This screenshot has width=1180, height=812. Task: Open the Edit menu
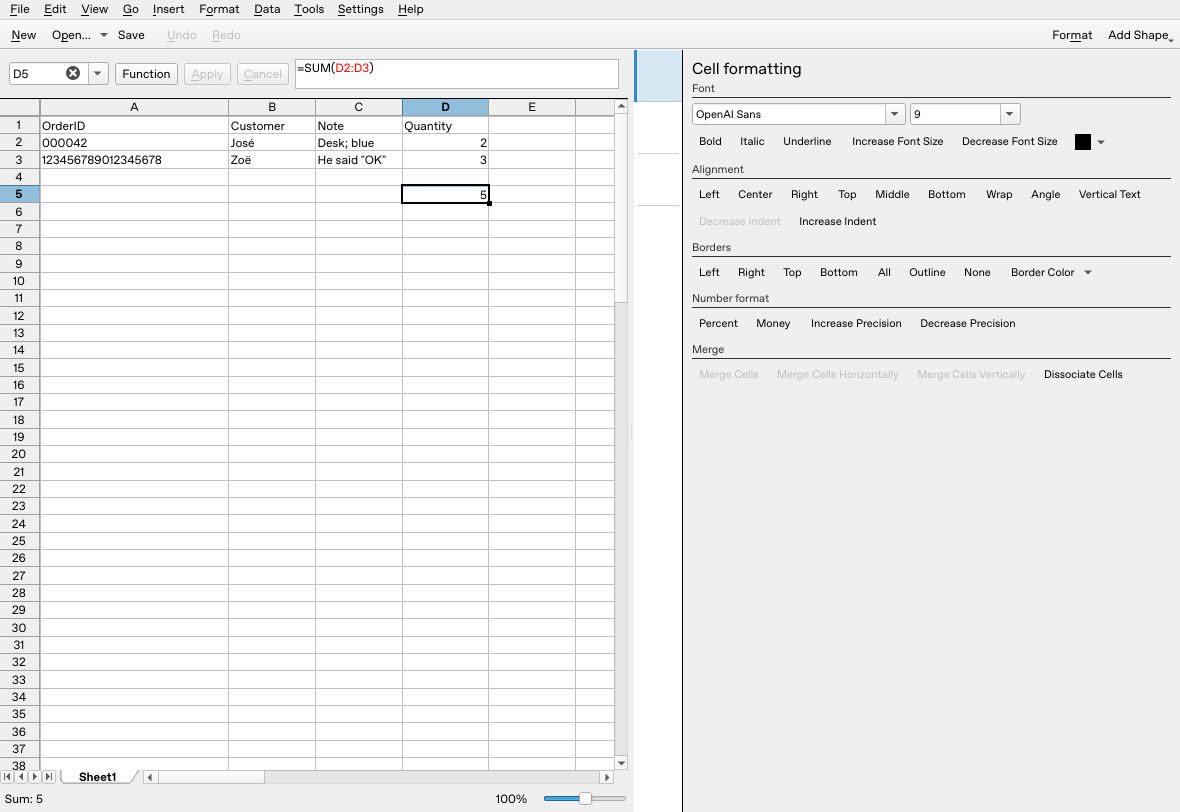coord(55,9)
